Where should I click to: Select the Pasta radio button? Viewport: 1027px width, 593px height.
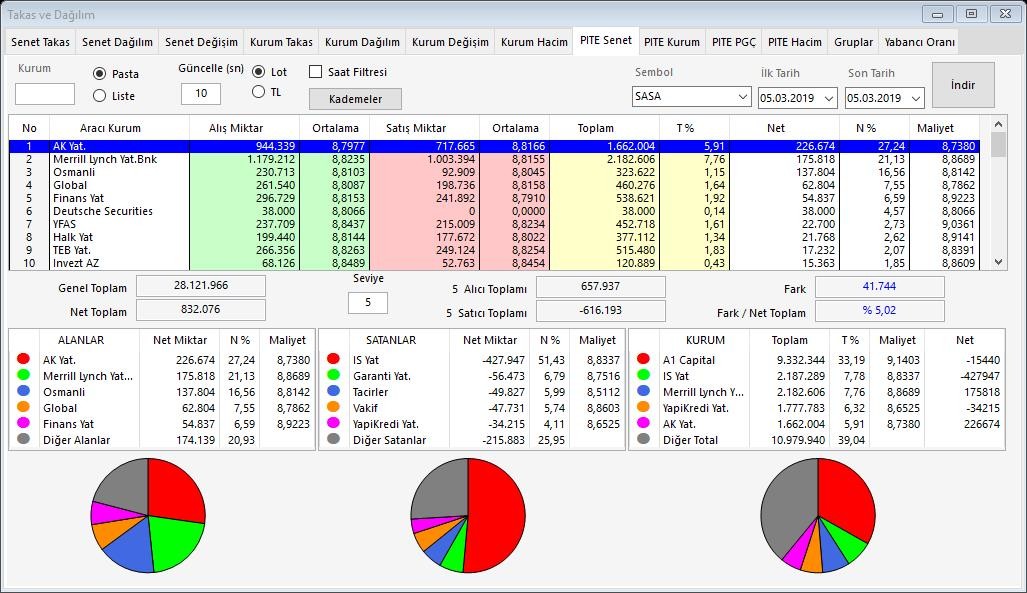[x=100, y=74]
